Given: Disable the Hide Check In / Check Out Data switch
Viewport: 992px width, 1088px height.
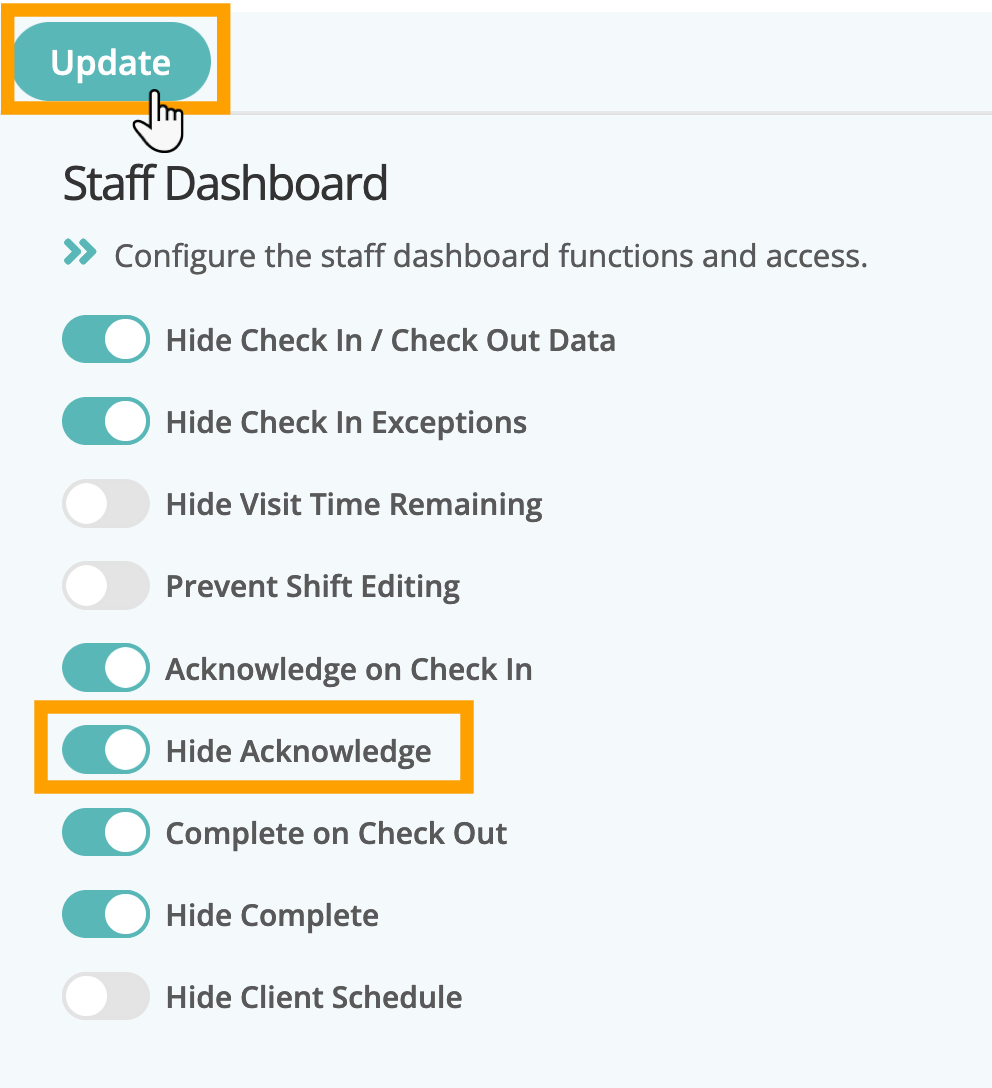Looking at the screenshot, I should [106, 340].
